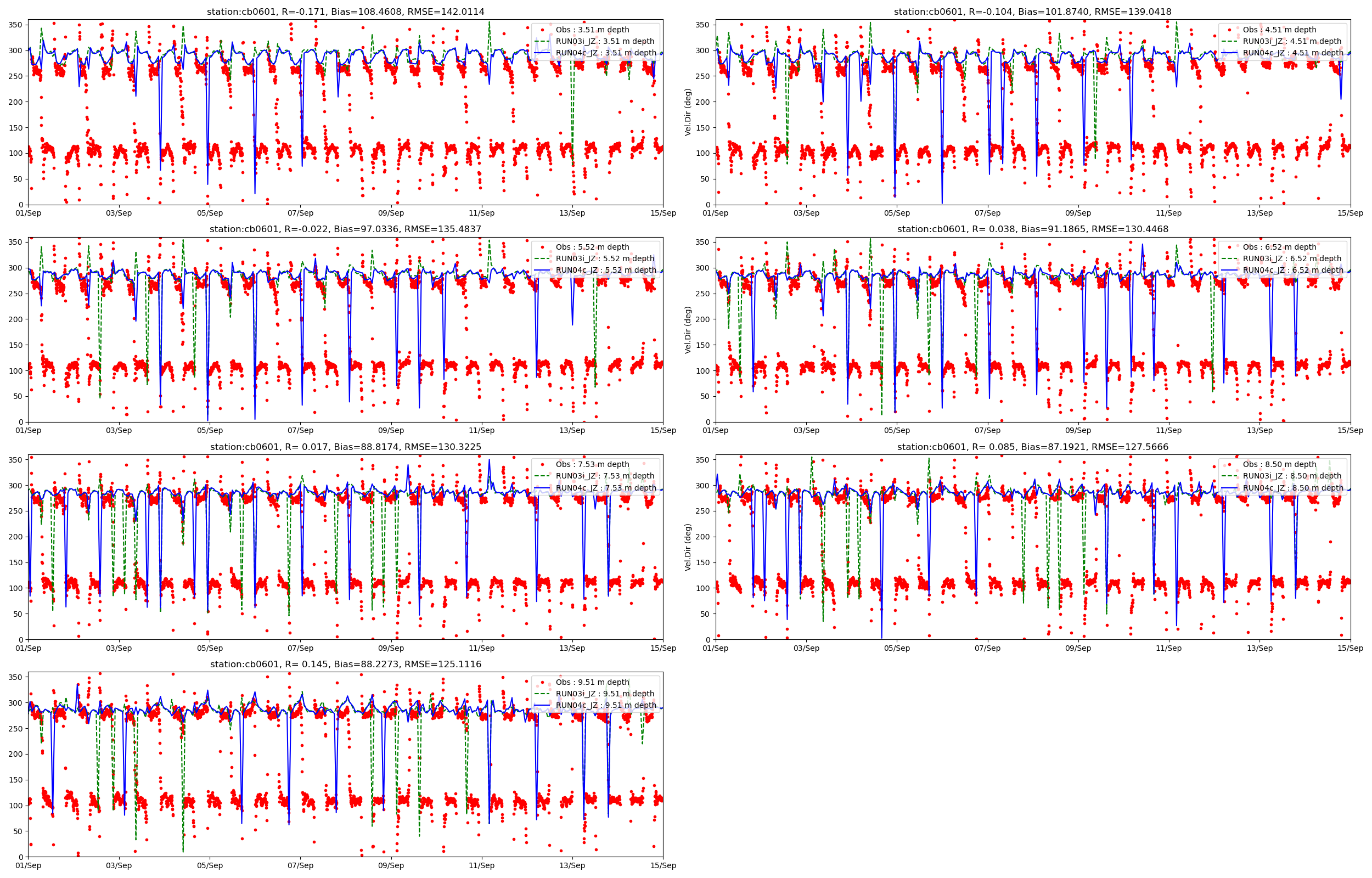The width and height of the screenshot is (1372, 878).
Task: Click 07/Sep tick label under 9.51 m plot
Action: tap(300, 865)
